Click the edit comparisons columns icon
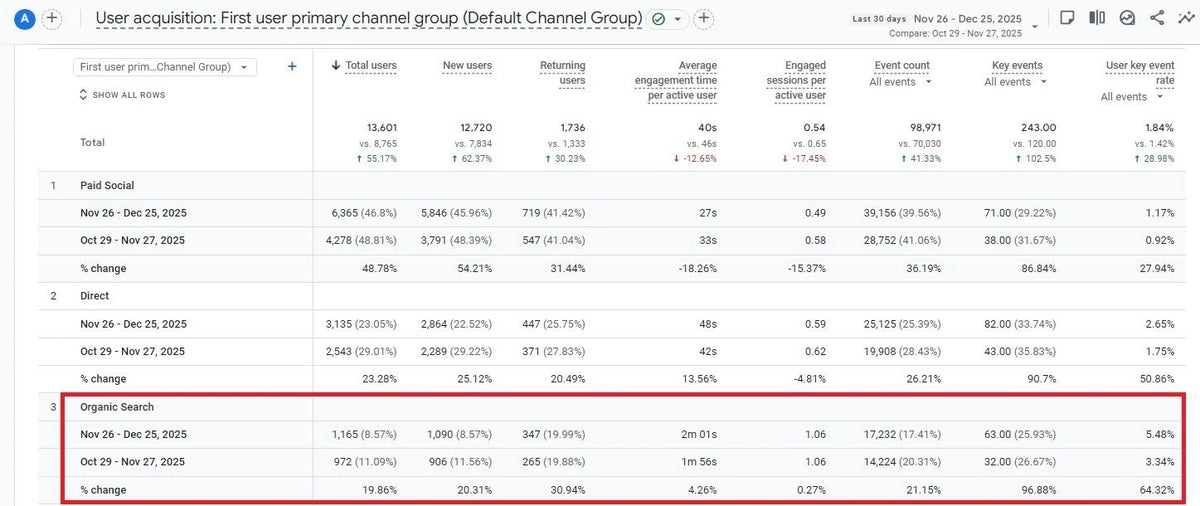 click(1097, 18)
